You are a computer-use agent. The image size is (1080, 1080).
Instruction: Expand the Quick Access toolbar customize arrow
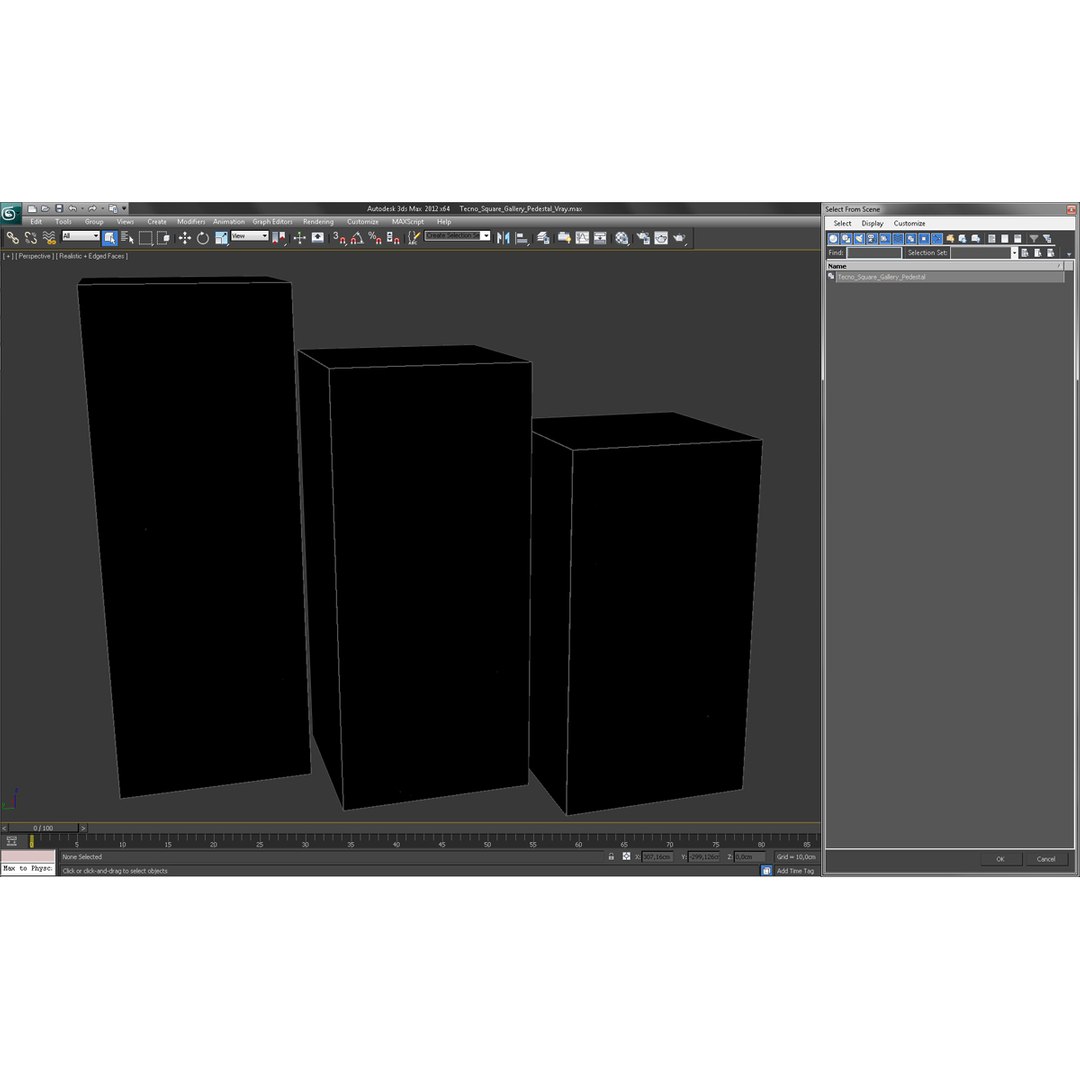pos(124,209)
